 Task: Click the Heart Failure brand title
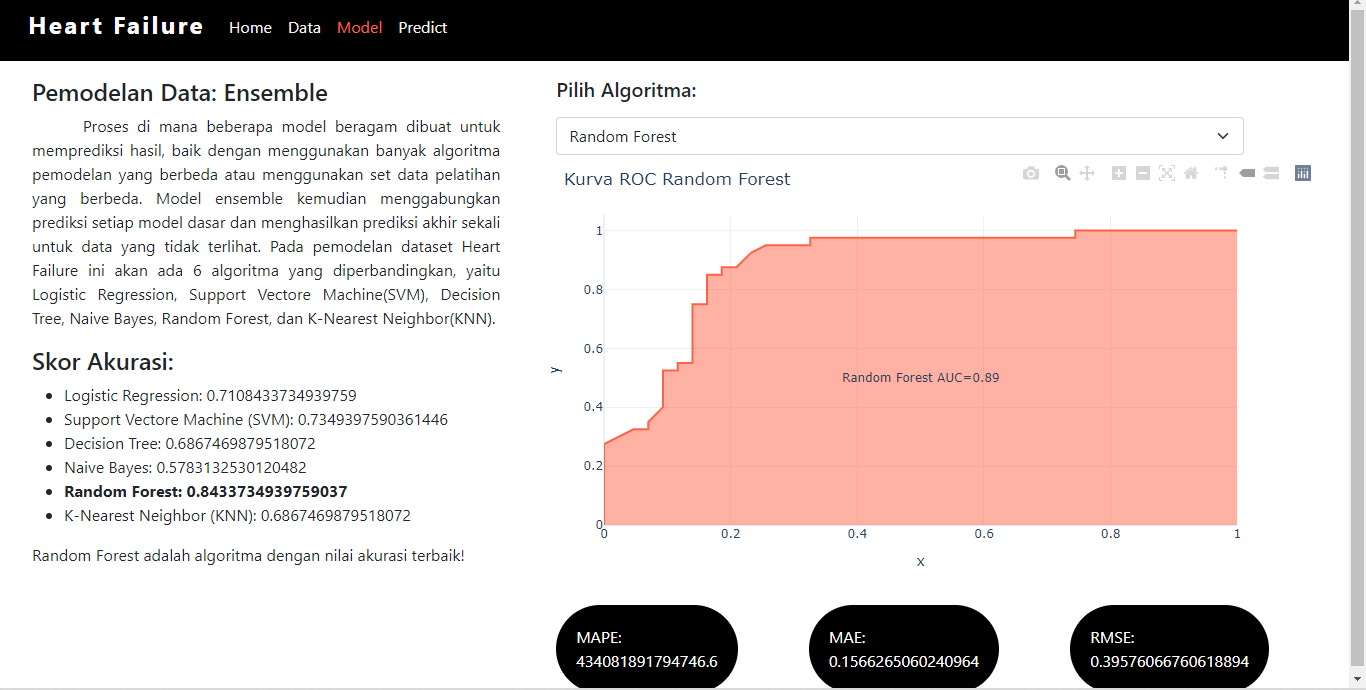coord(116,25)
